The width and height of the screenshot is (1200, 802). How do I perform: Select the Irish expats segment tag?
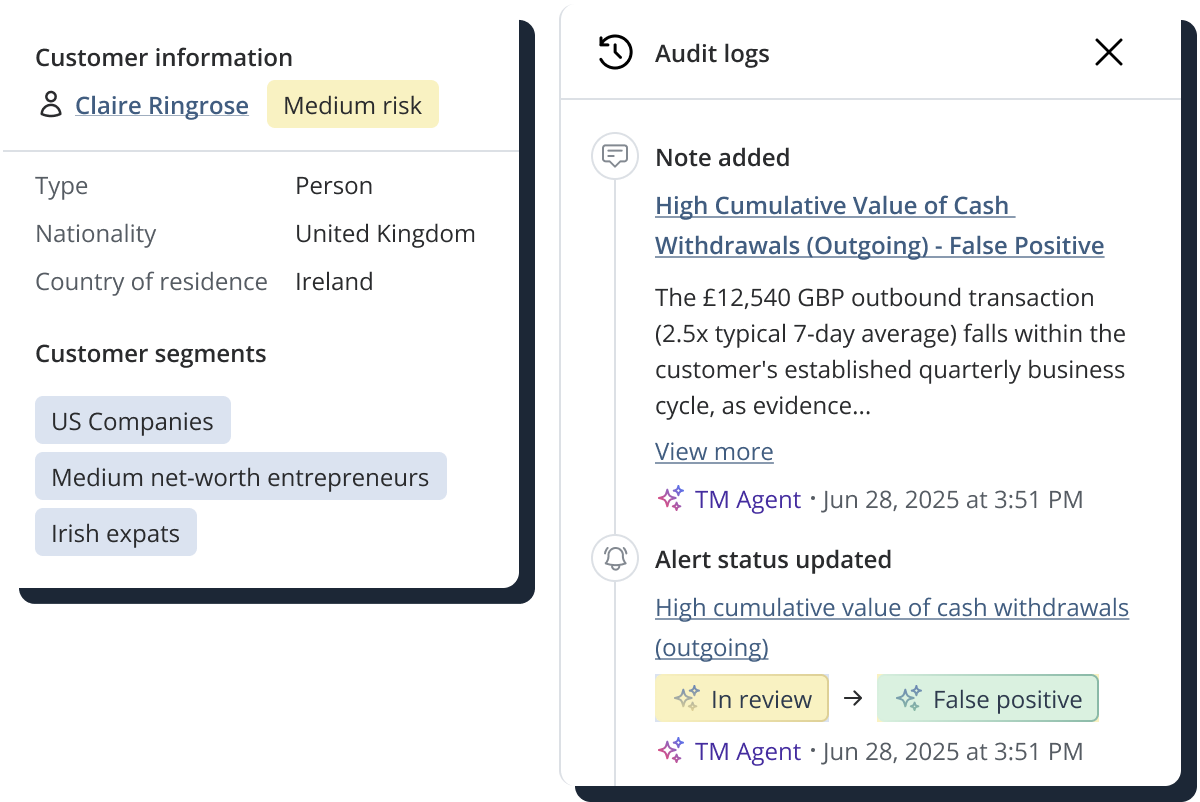pos(116,533)
